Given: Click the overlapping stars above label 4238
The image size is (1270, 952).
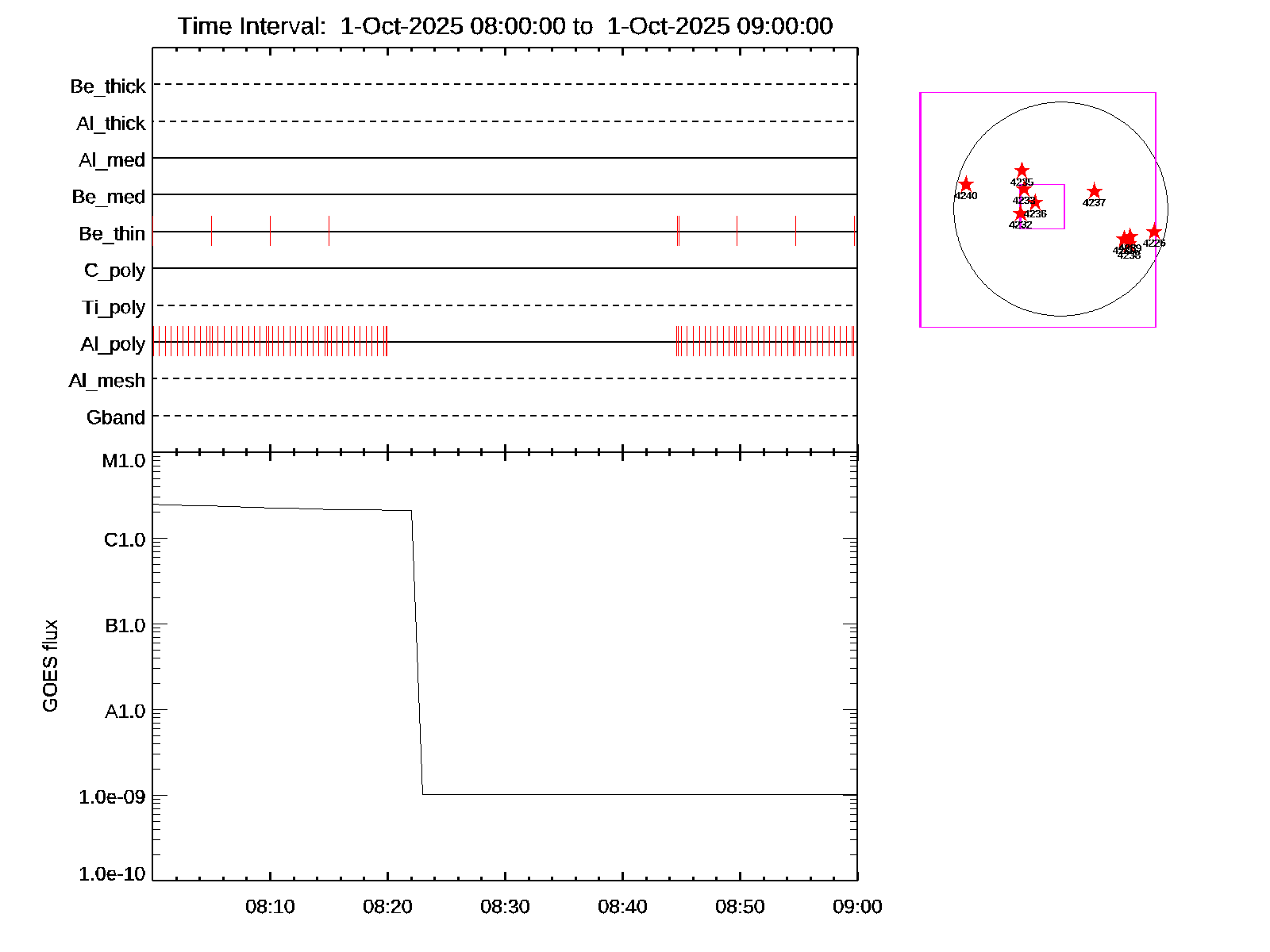Looking at the screenshot, I should point(1127,239).
